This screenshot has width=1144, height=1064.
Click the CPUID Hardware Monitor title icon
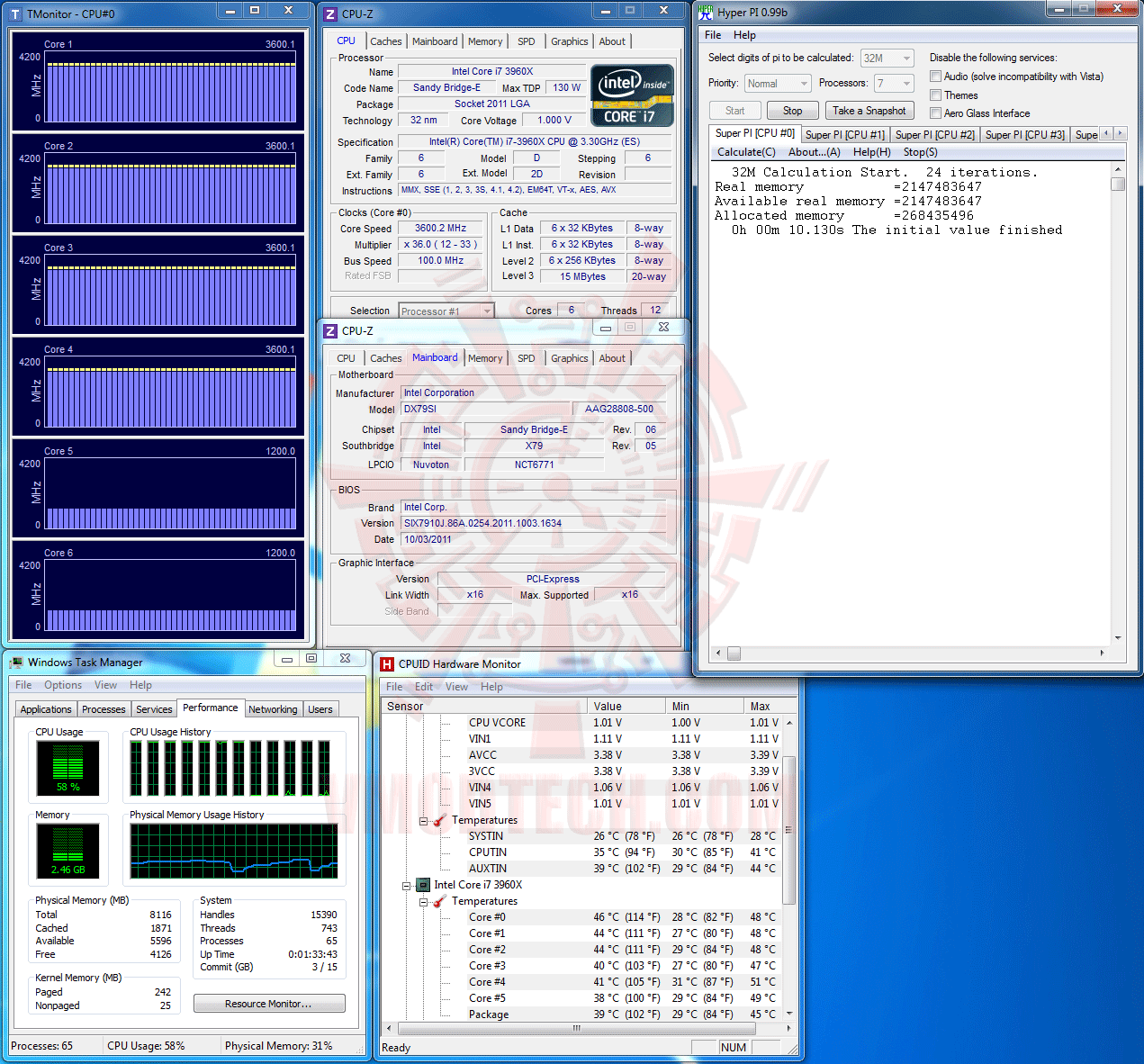pos(387,664)
